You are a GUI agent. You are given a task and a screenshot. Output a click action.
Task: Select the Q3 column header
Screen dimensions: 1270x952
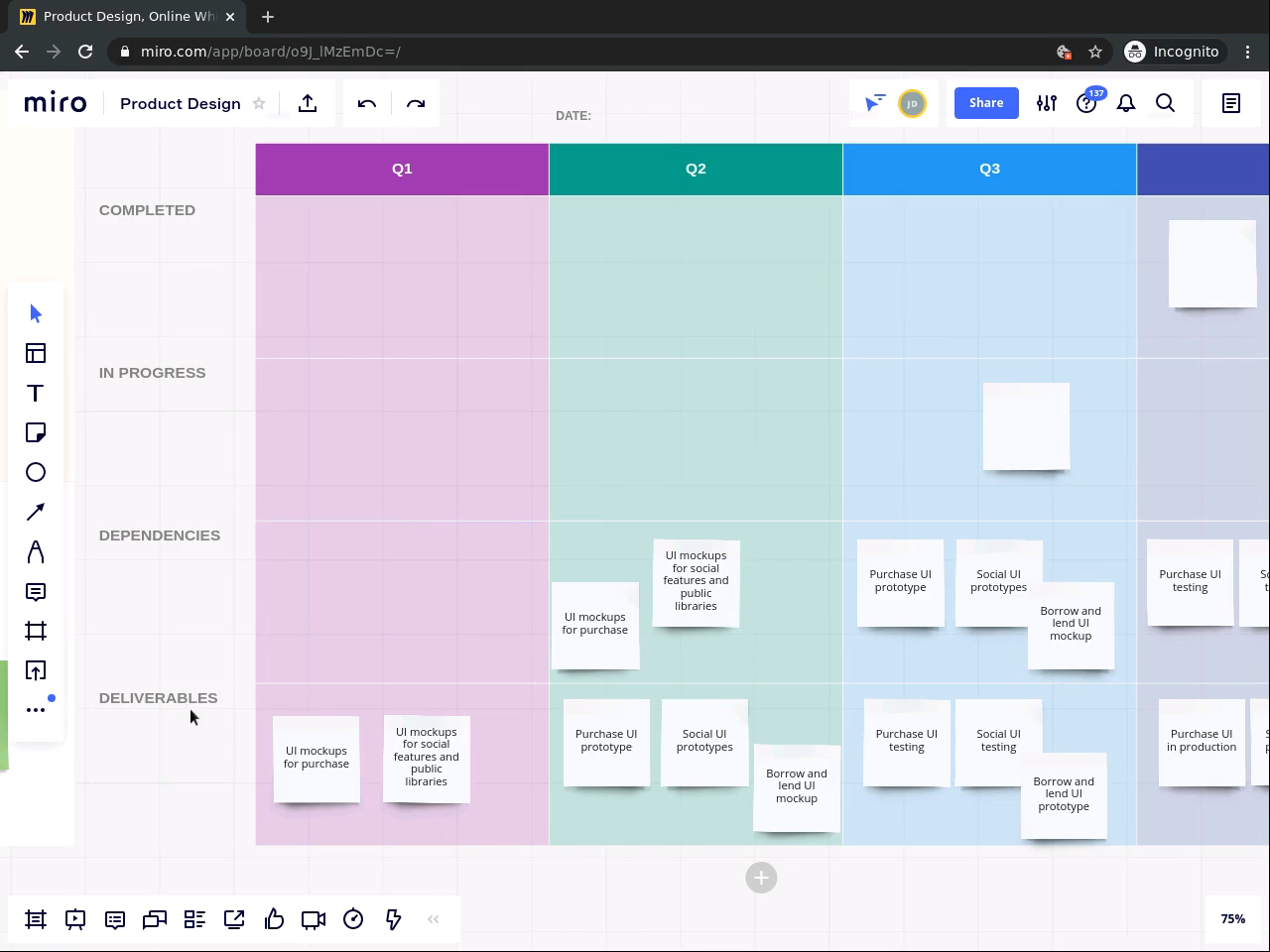pyautogui.click(x=989, y=170)
